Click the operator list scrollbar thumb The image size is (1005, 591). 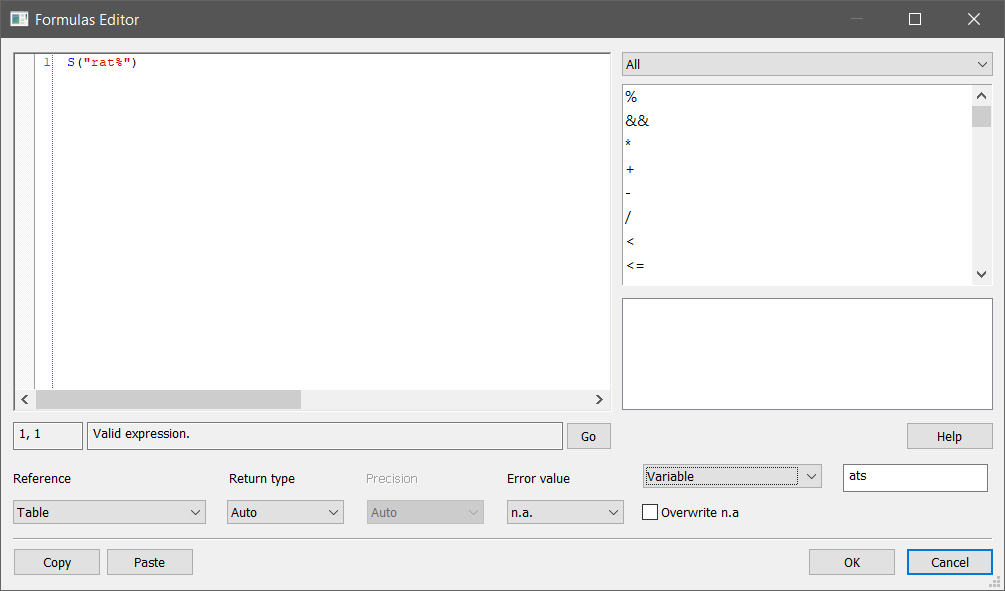click(981, 117)
